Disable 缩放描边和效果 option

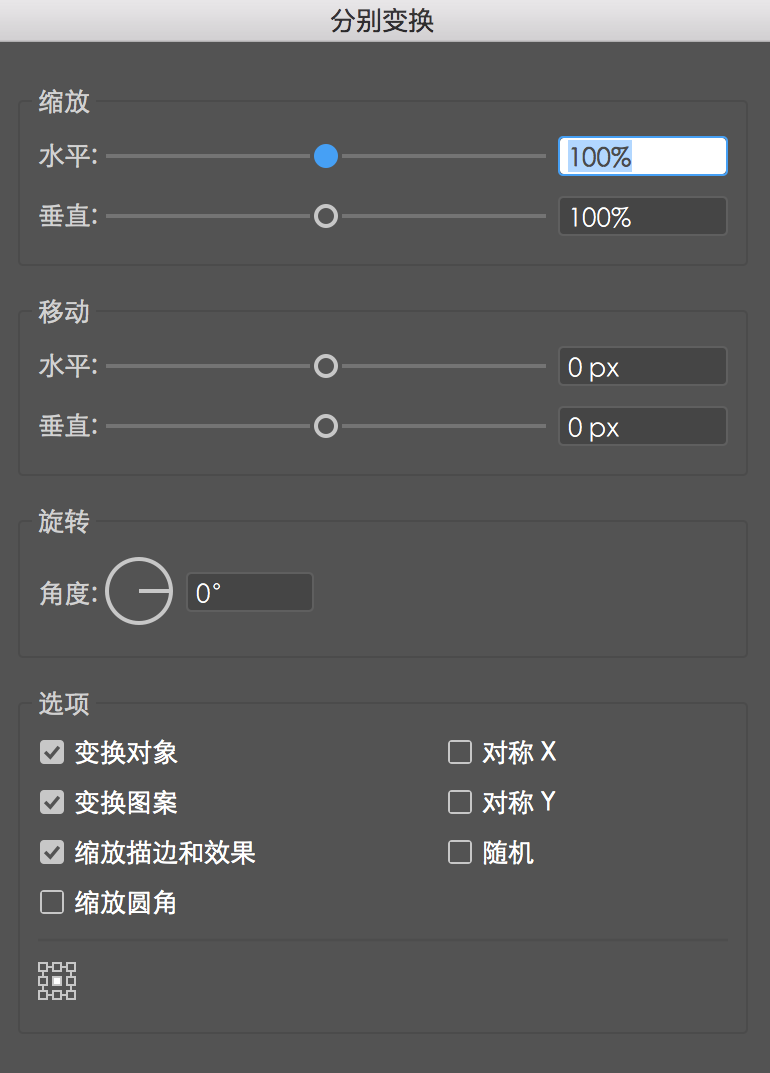pos(52,852)
